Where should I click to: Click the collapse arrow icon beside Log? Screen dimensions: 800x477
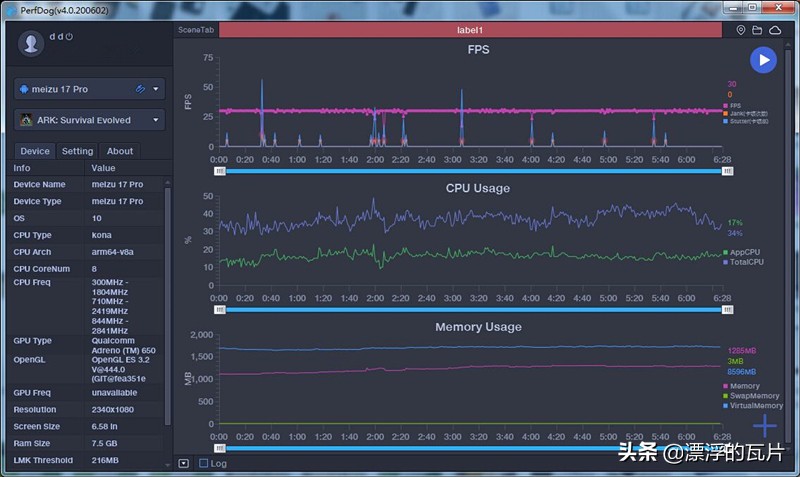(184, 463)
